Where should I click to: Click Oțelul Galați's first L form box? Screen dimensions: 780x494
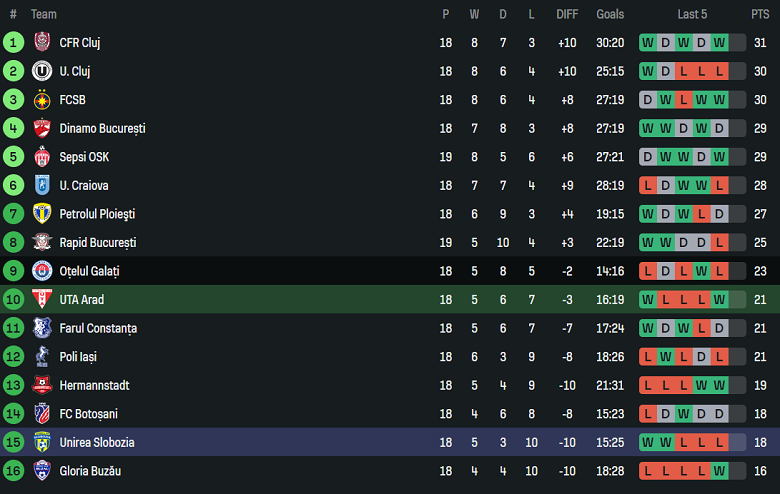pos(648,271)
